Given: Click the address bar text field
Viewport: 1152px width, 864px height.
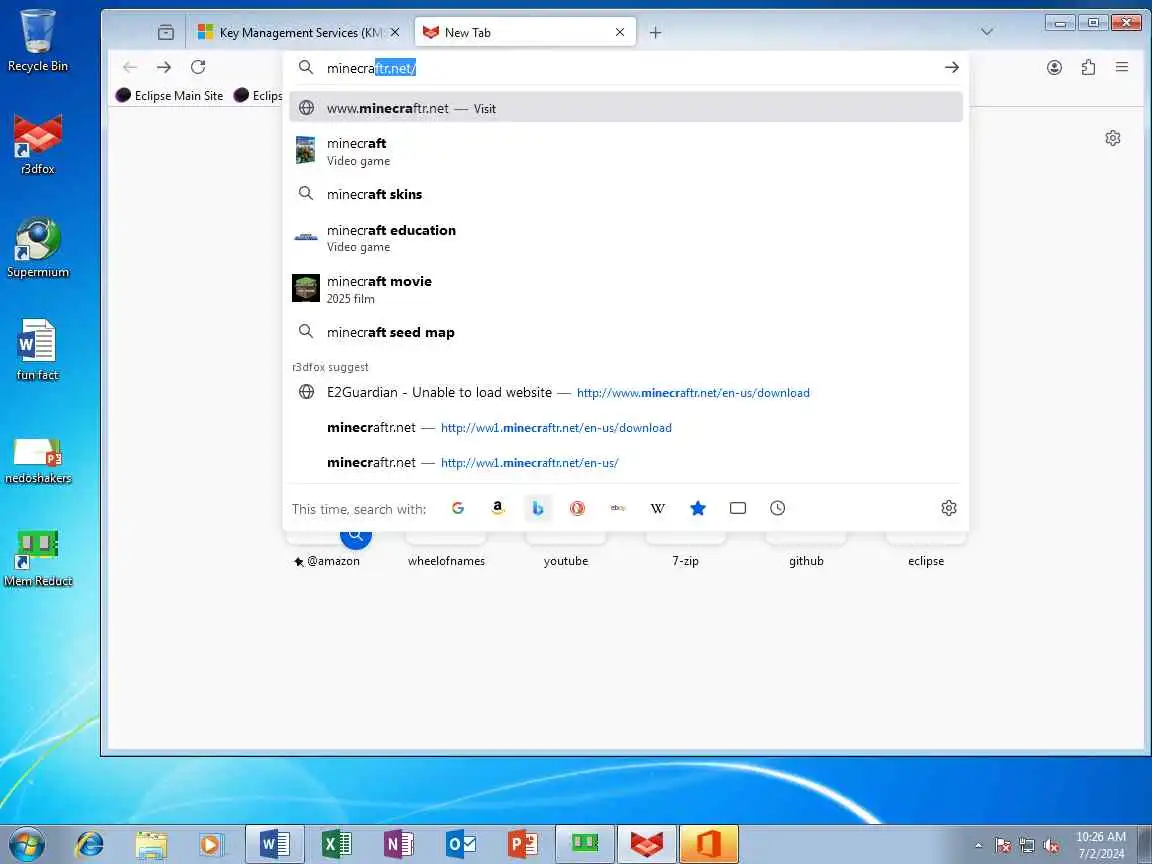Looking at the screenshot, I should pos(628,68).
